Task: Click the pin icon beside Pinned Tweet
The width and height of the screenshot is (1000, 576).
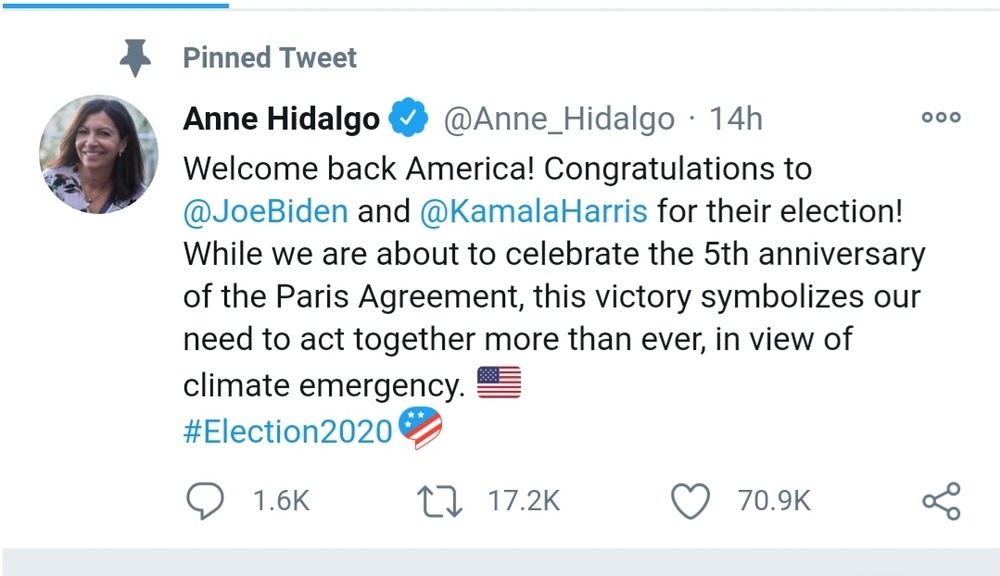Action: pos(135,58)
